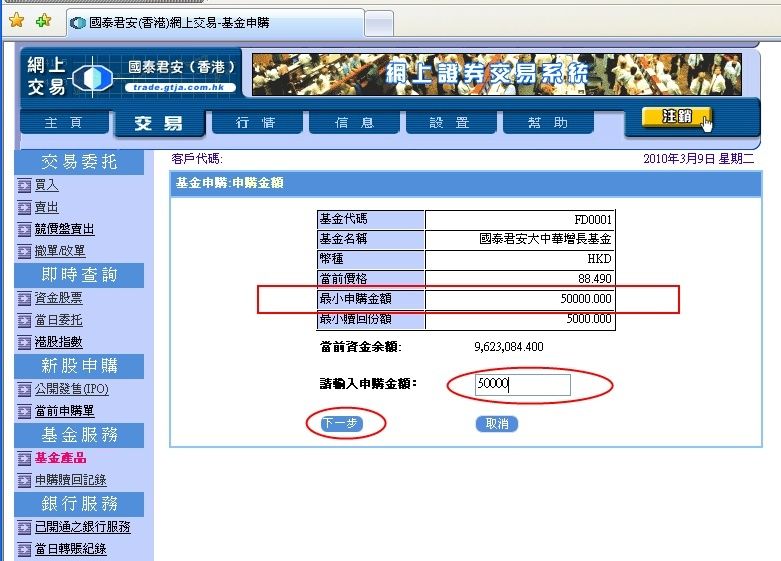
Task: Click the current price 88.490
Action: click(595, 279)
